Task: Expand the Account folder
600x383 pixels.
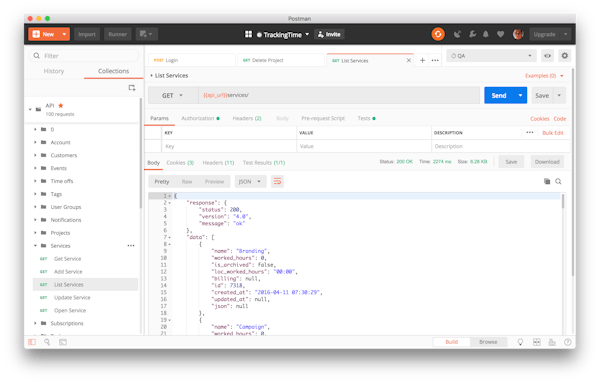Action: point(35,142)
